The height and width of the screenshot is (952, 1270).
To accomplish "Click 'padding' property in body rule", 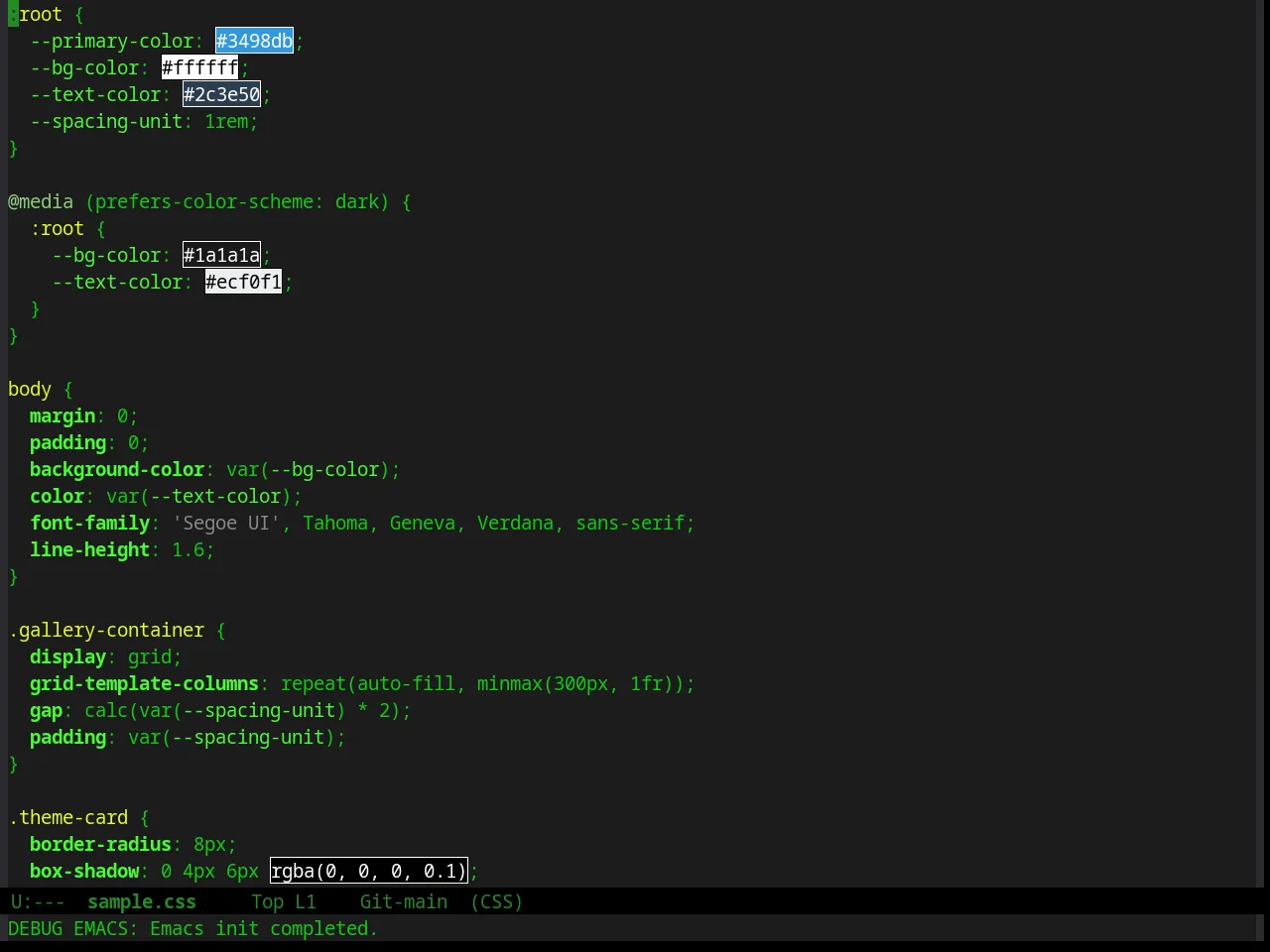I will (68, 442).
